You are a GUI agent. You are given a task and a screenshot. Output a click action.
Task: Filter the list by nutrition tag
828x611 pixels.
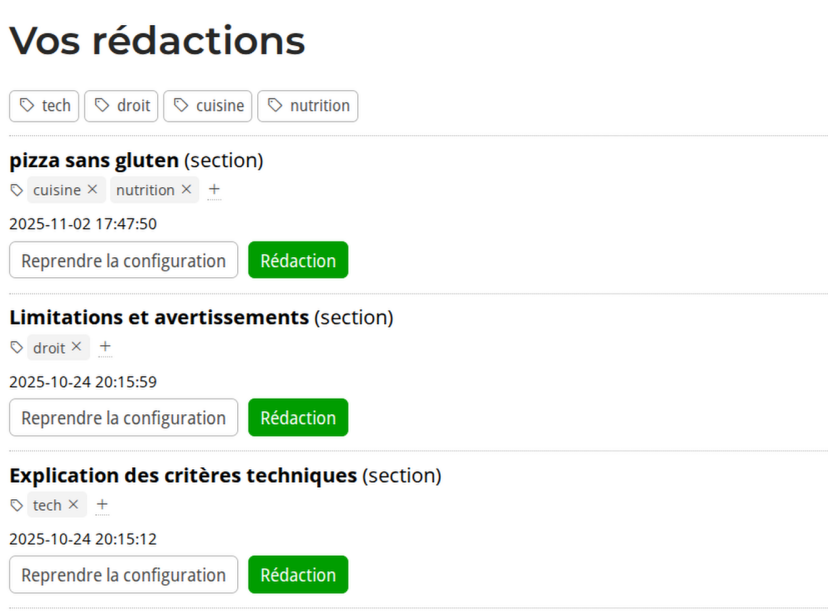[x=308, y=106]
